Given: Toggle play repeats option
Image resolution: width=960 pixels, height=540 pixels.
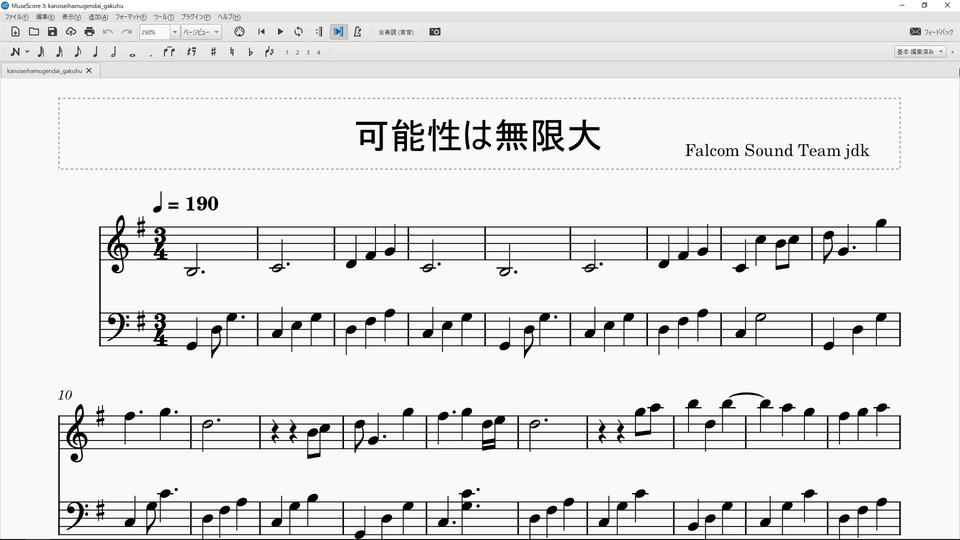Looking at the screenshot, I should coord(319,32).
